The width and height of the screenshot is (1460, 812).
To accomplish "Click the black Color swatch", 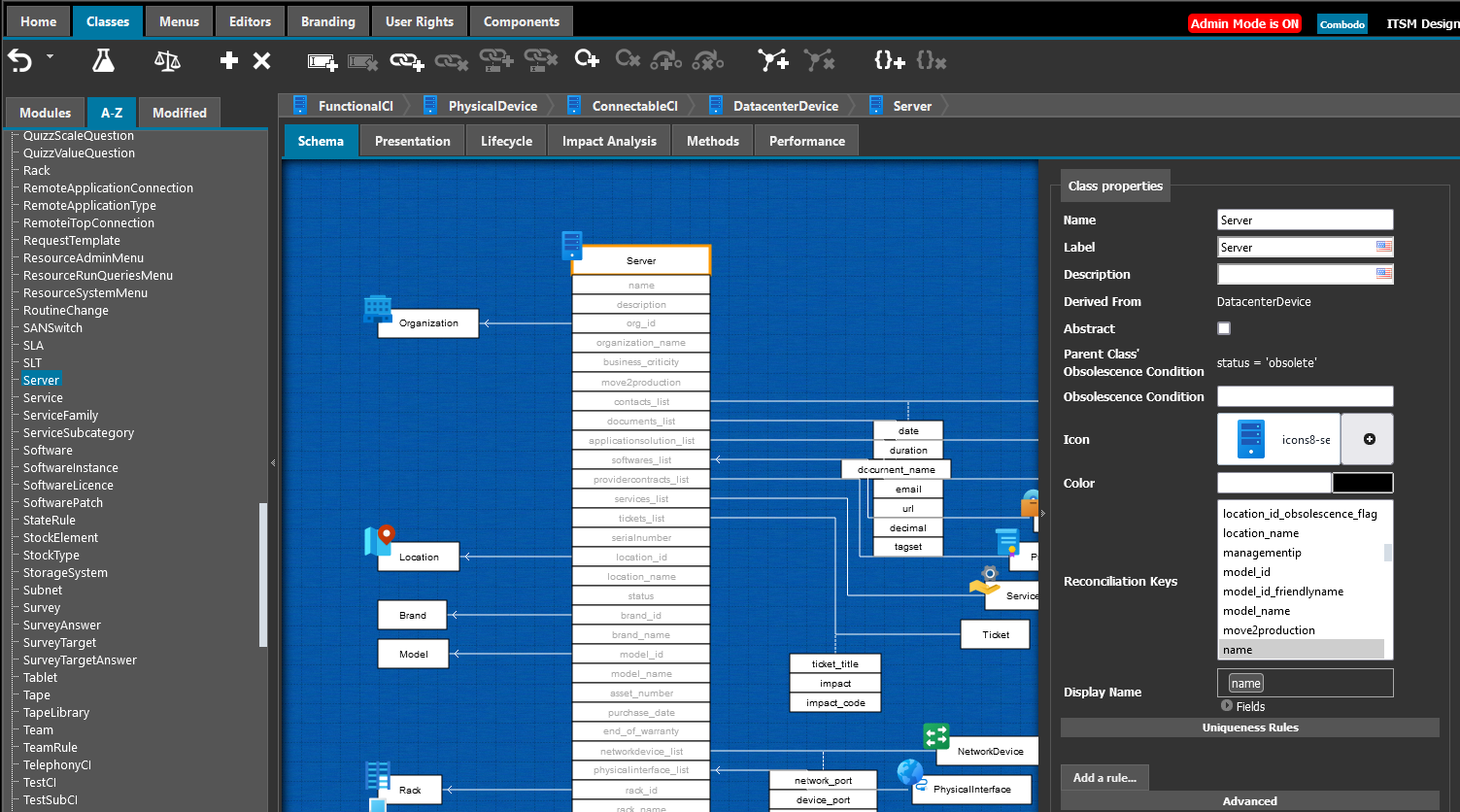I will (x=1362, y=483).
